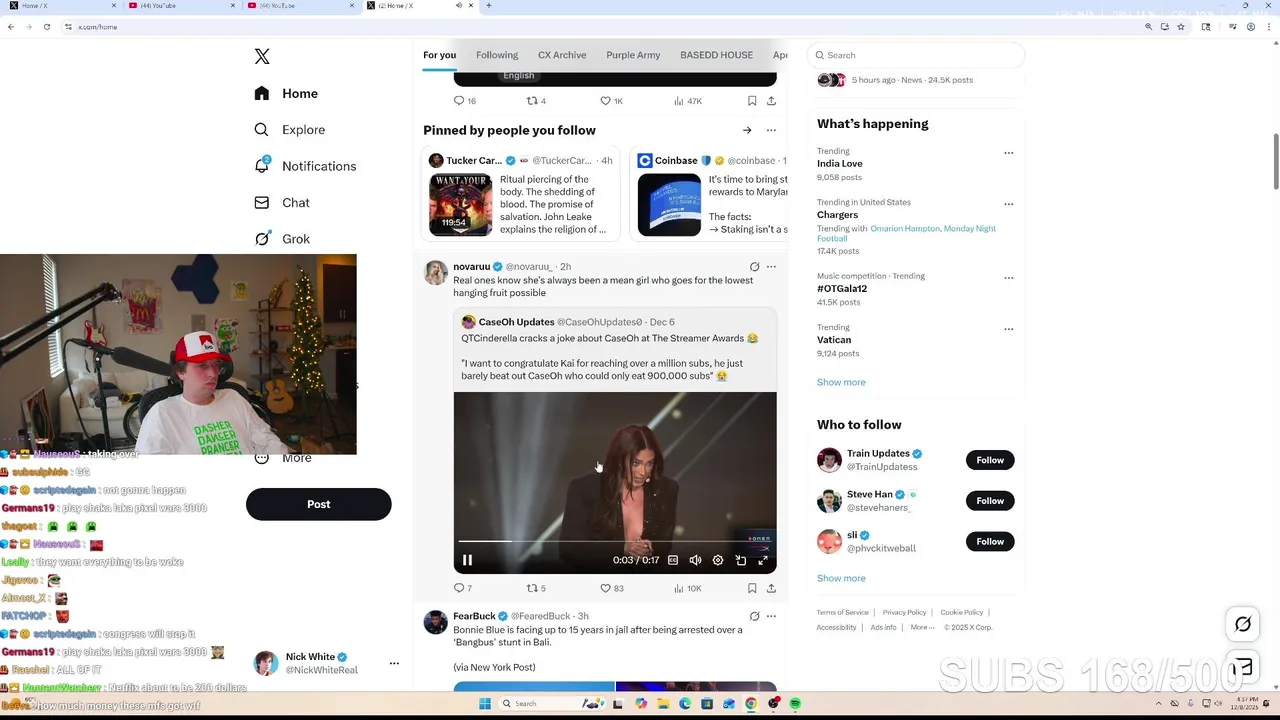Click the arrow next to Pinned by people you follow
The width and height of the screenshot is (1280, 720).
[747, 130]
